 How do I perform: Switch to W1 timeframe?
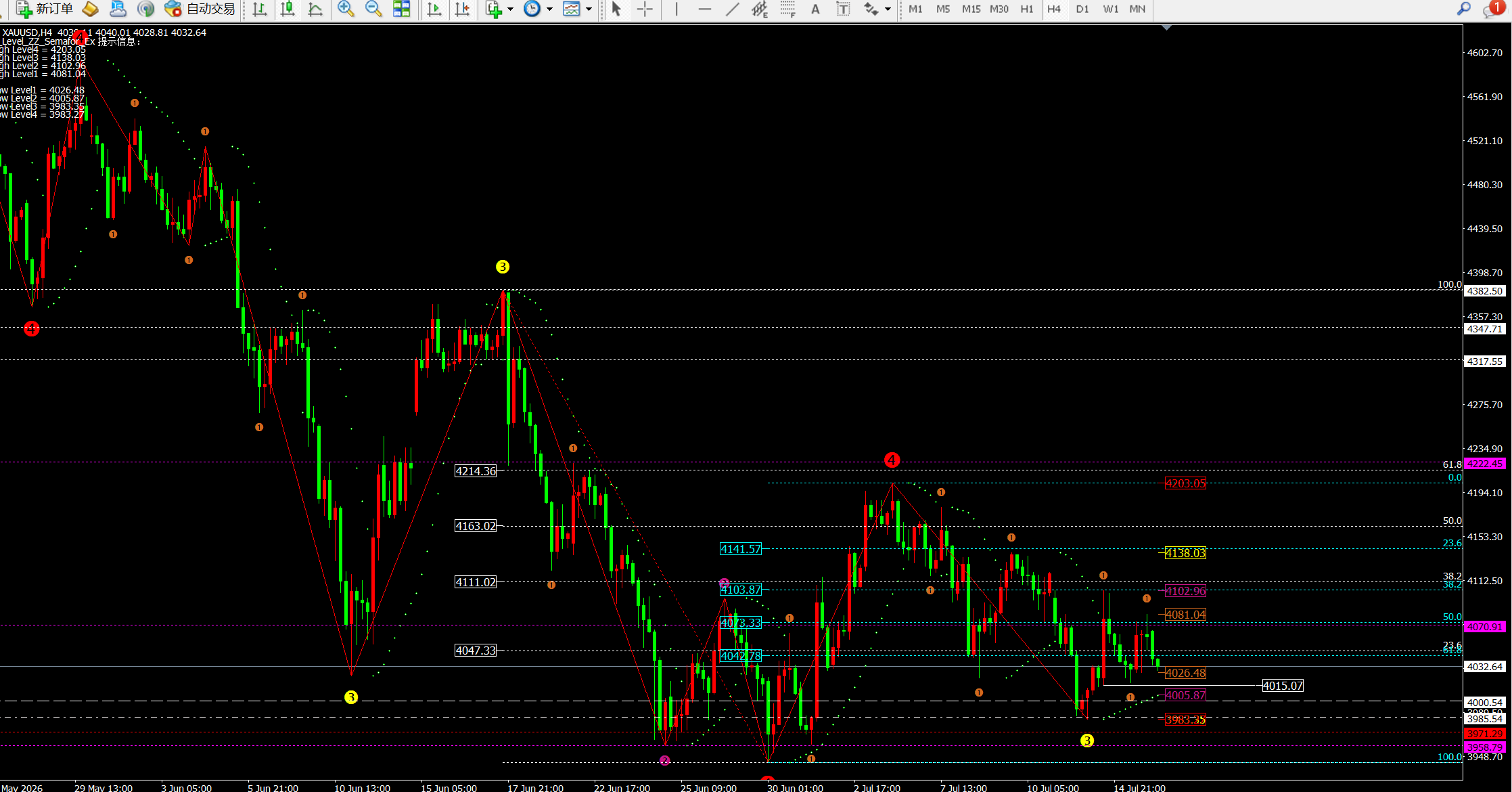coord(1110,9)
